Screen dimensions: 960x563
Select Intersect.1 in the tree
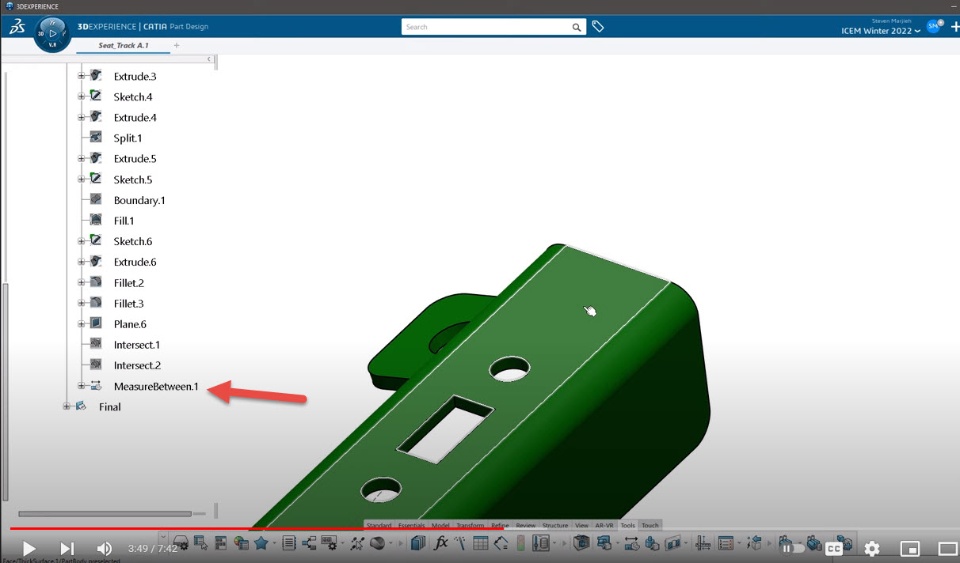click(x=137, y=345)
